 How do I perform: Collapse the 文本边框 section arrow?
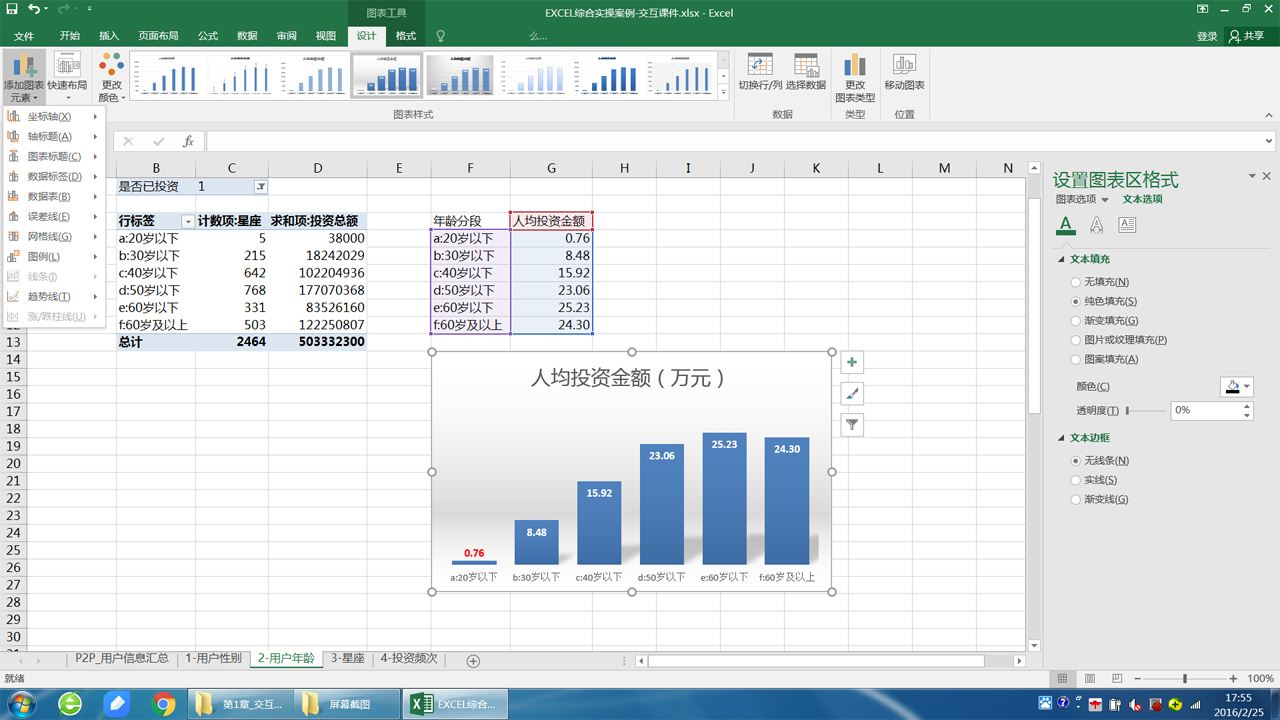coord(1062,438)
